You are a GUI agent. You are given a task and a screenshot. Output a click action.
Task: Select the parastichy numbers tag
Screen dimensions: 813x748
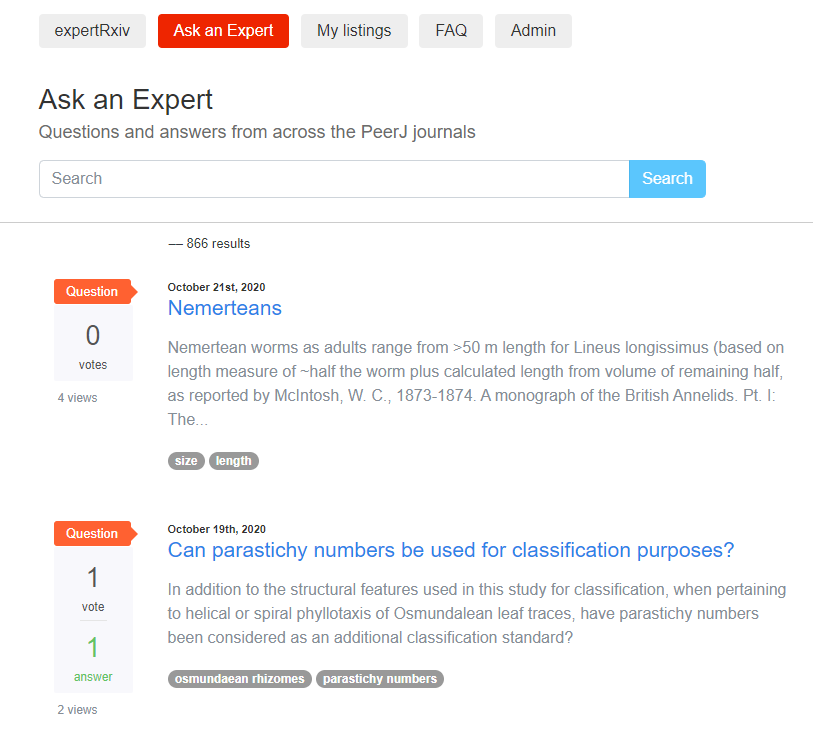point(380,679)
